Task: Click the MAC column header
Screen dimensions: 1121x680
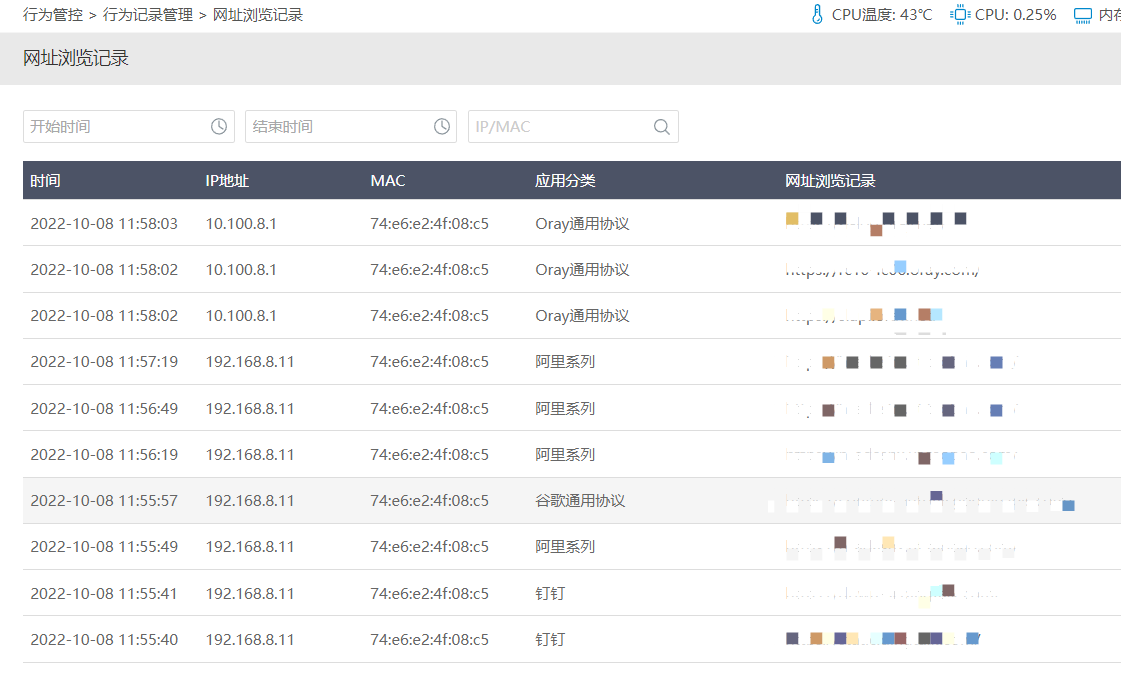Action: point(388,181)
